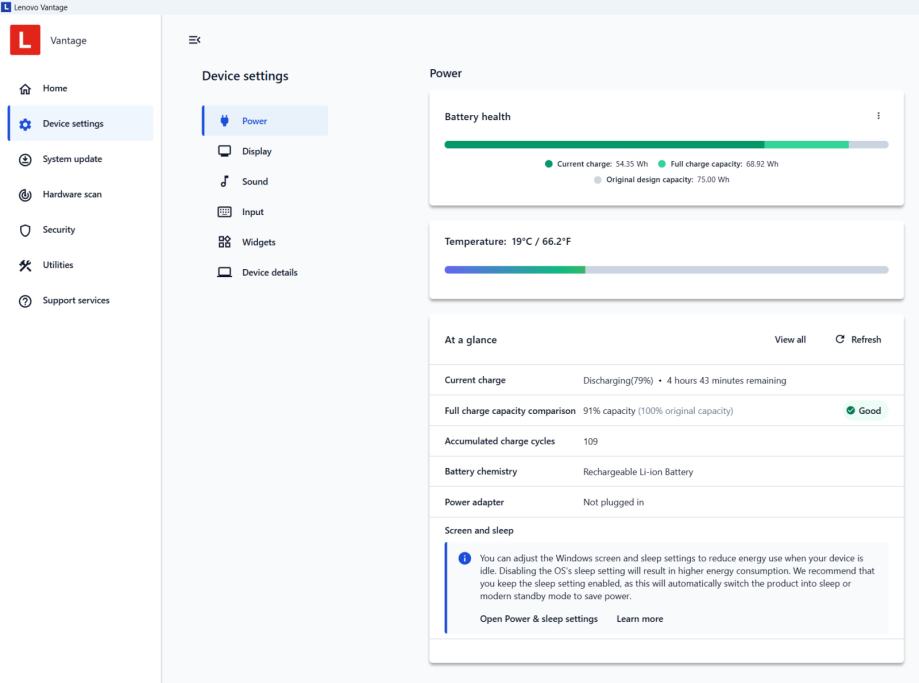Click the temperature progress bar
919x683 pixels.
coord(666,270)
